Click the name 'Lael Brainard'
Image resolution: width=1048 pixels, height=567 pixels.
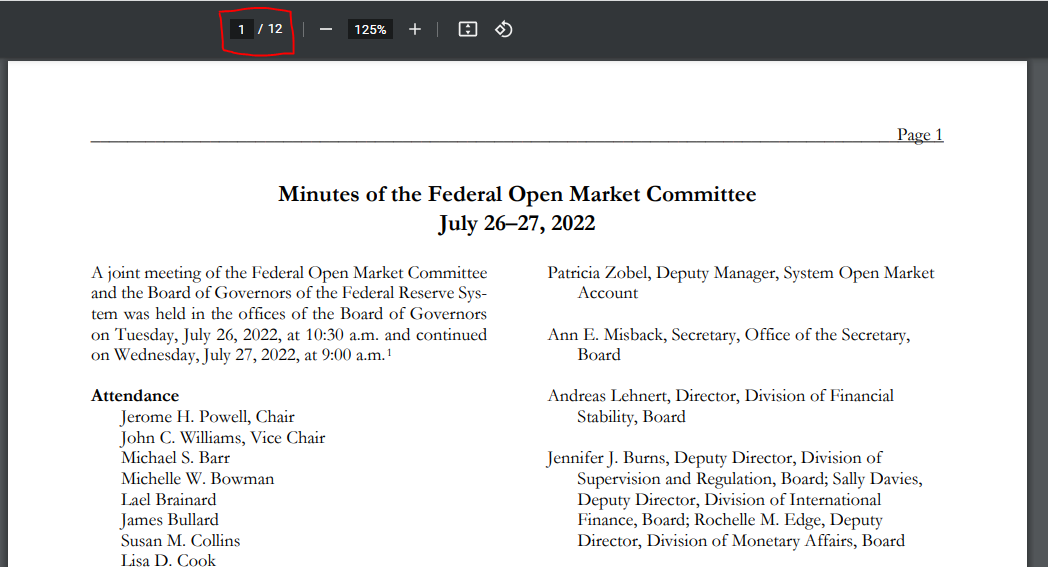[x=168, y=499]
